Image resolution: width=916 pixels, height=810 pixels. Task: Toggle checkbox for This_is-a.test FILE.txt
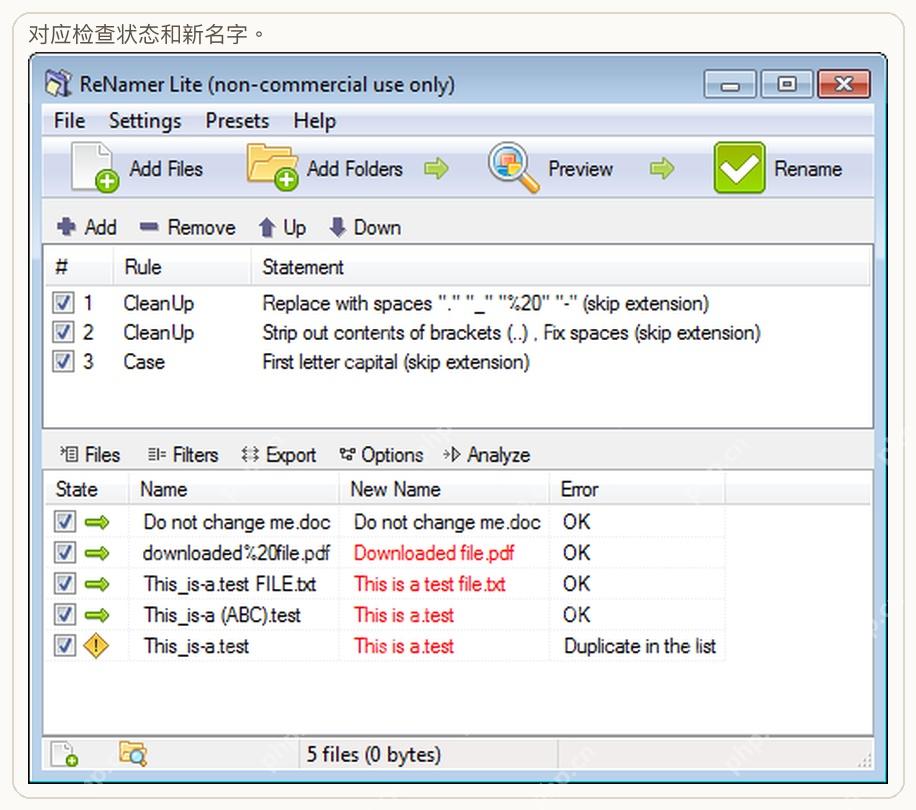64,583
